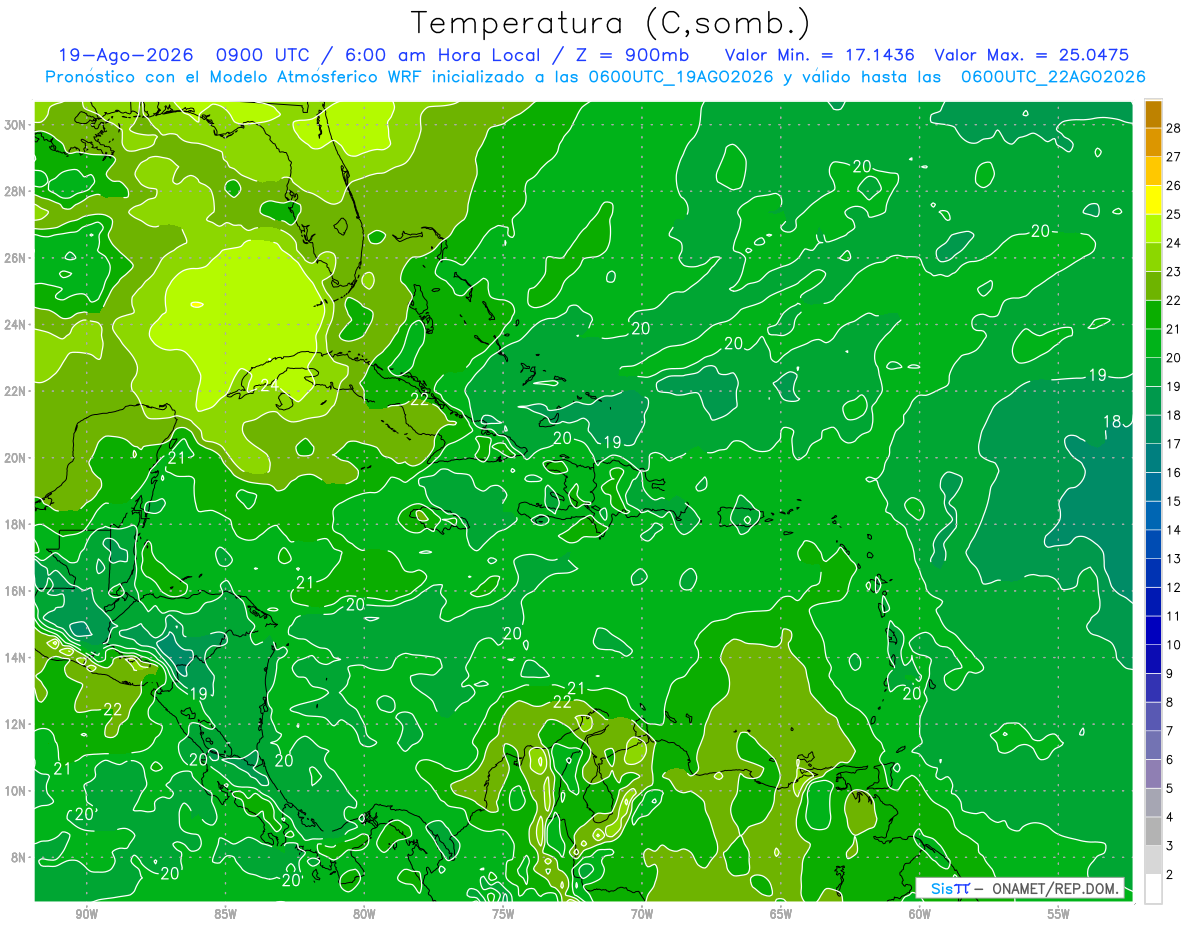This screenshot has width=1200, height=927.
Task: Click the "16N" latitude axis label
Action: pos(17,591)
